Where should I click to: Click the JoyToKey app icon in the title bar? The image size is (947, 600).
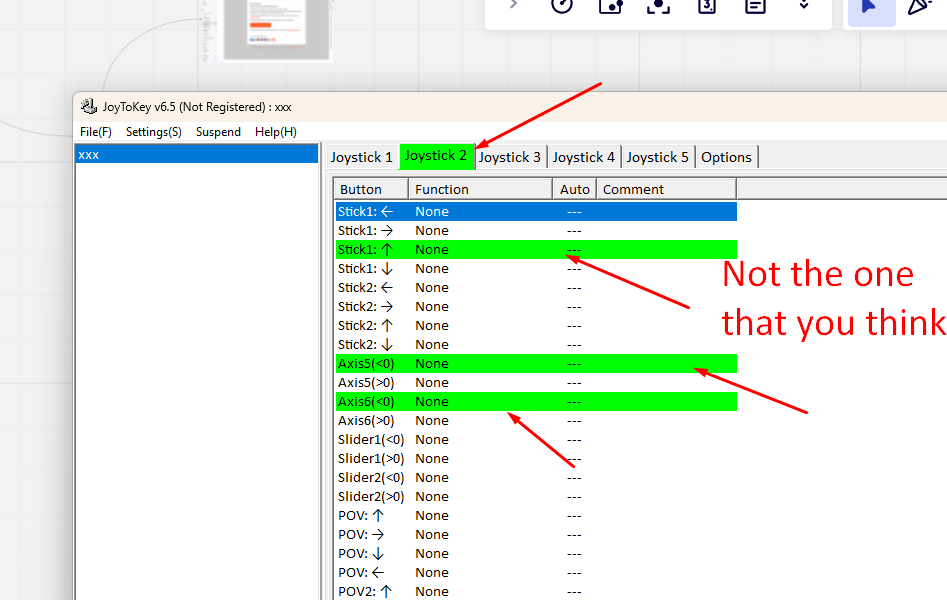[89, 106]
